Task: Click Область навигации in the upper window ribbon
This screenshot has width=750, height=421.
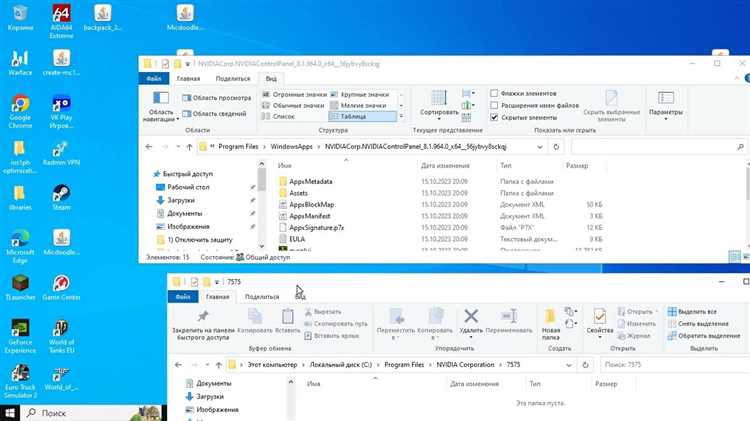Action: [x=161, y=106]
